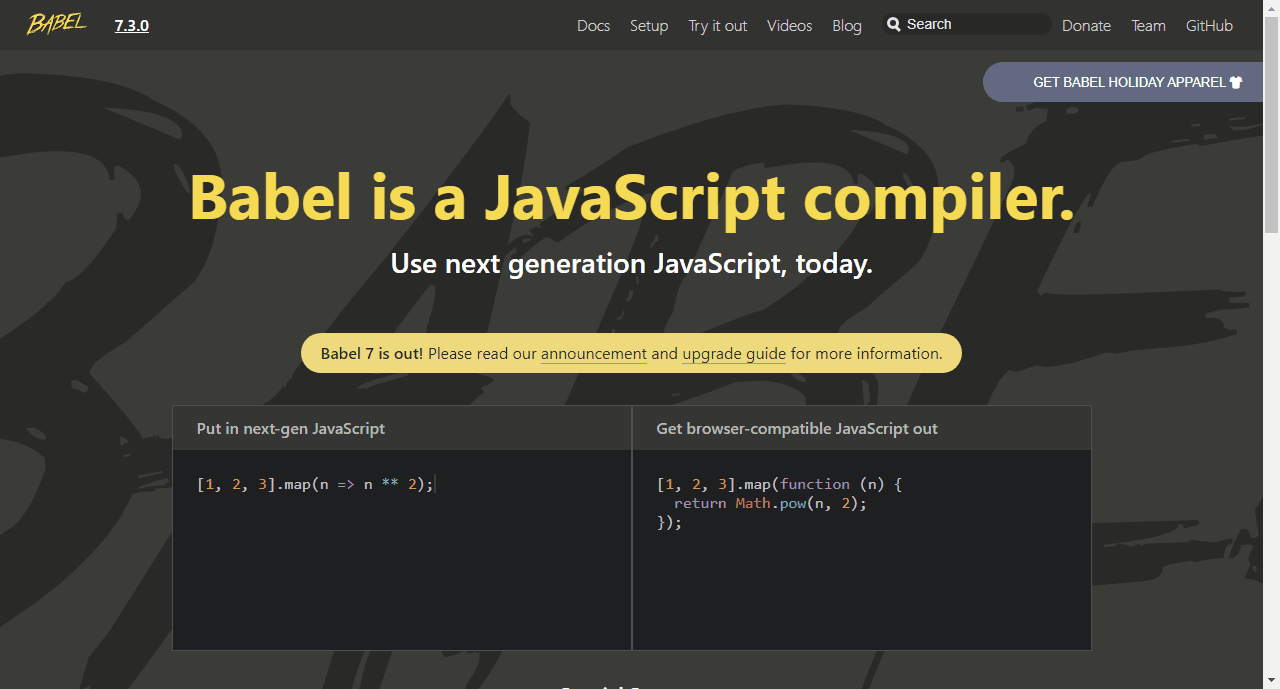The height and width of the screenshot is (689, 1280).
Task: Switch to the Try it out section
Action: pyautogui.click(x=717, y=25)
